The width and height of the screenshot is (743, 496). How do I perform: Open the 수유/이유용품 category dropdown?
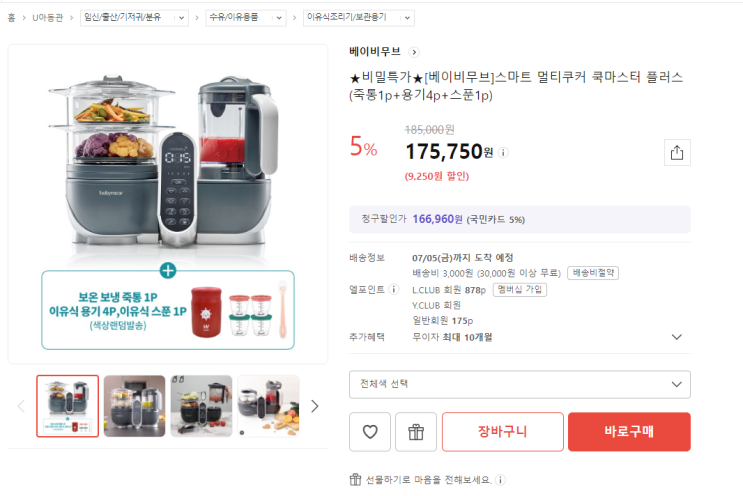pos(244,18)
